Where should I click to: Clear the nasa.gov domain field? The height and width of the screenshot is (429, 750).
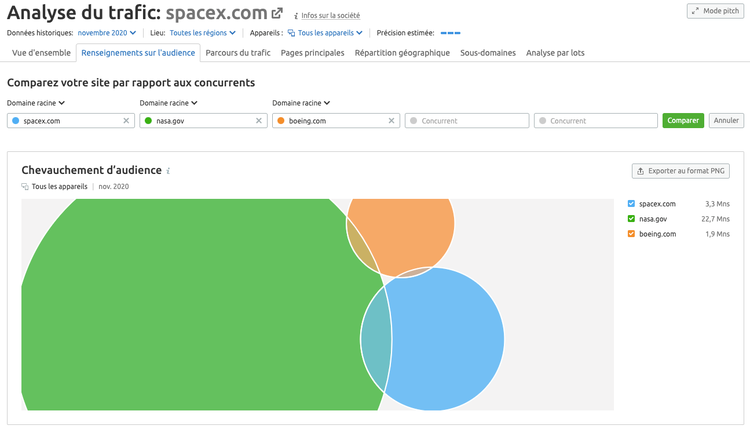(259, 121)
